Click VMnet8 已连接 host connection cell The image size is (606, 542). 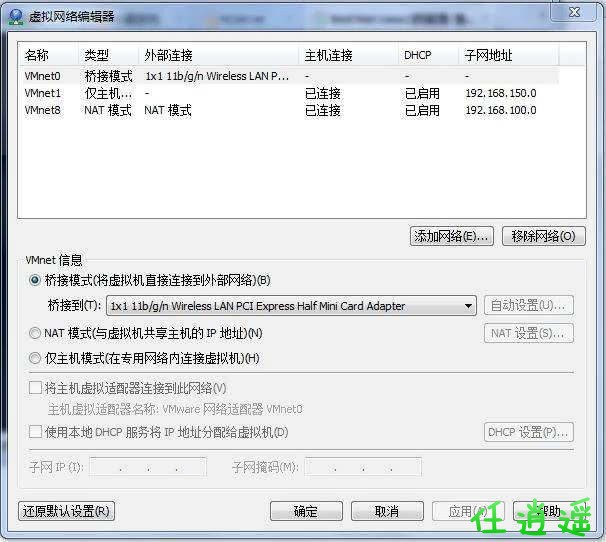(x=323, y=110)
